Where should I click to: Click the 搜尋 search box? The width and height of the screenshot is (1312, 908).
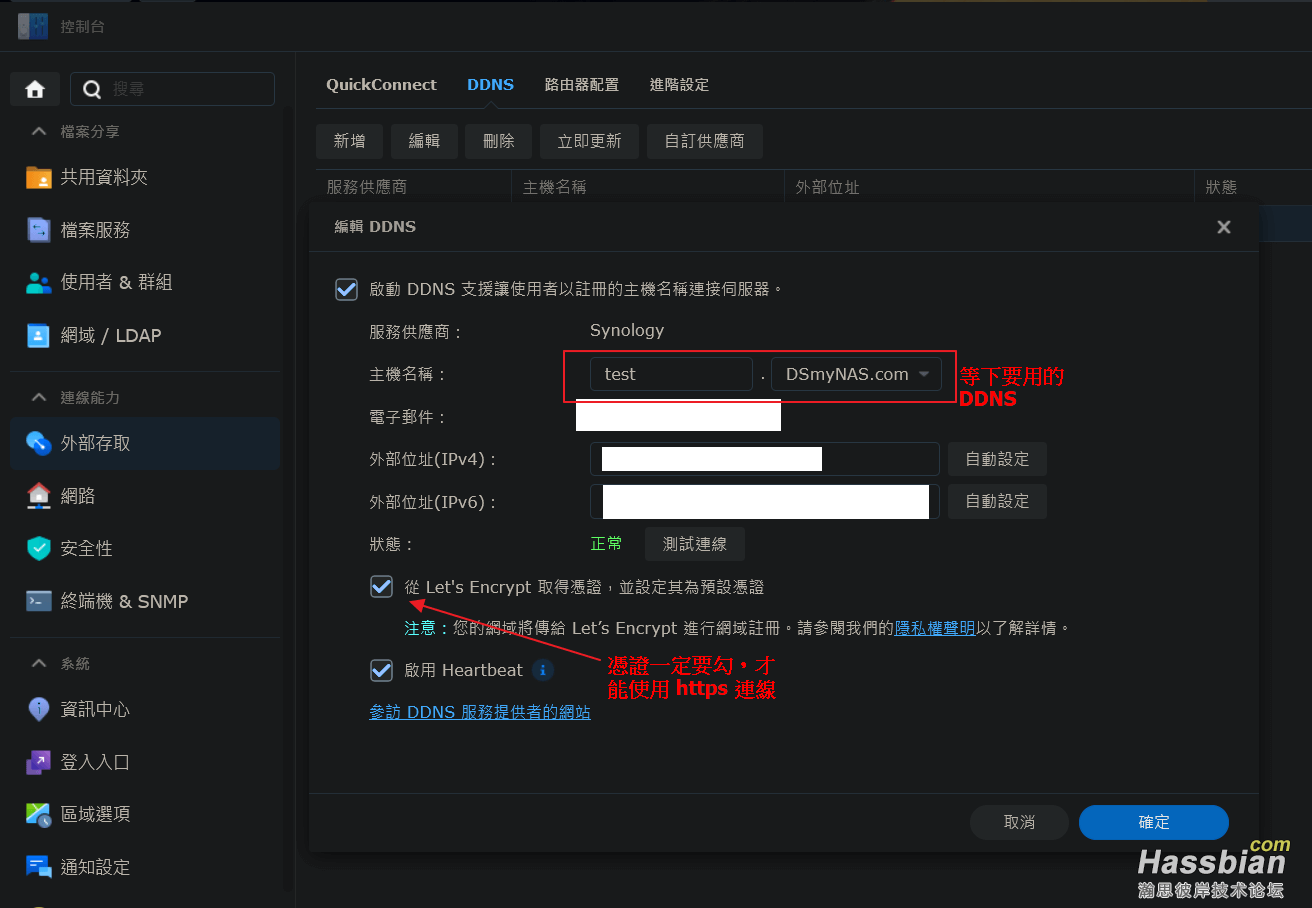pyautogui.click(x=172, y=89)
